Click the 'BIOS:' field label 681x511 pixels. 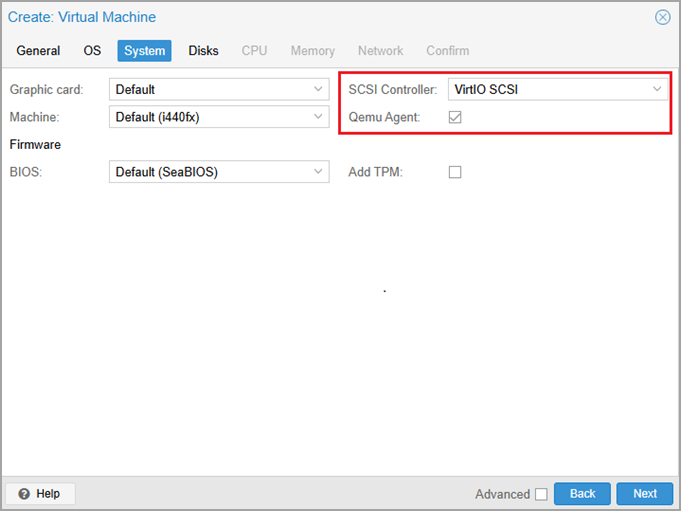pyautogui.click(x=26, y=172)
